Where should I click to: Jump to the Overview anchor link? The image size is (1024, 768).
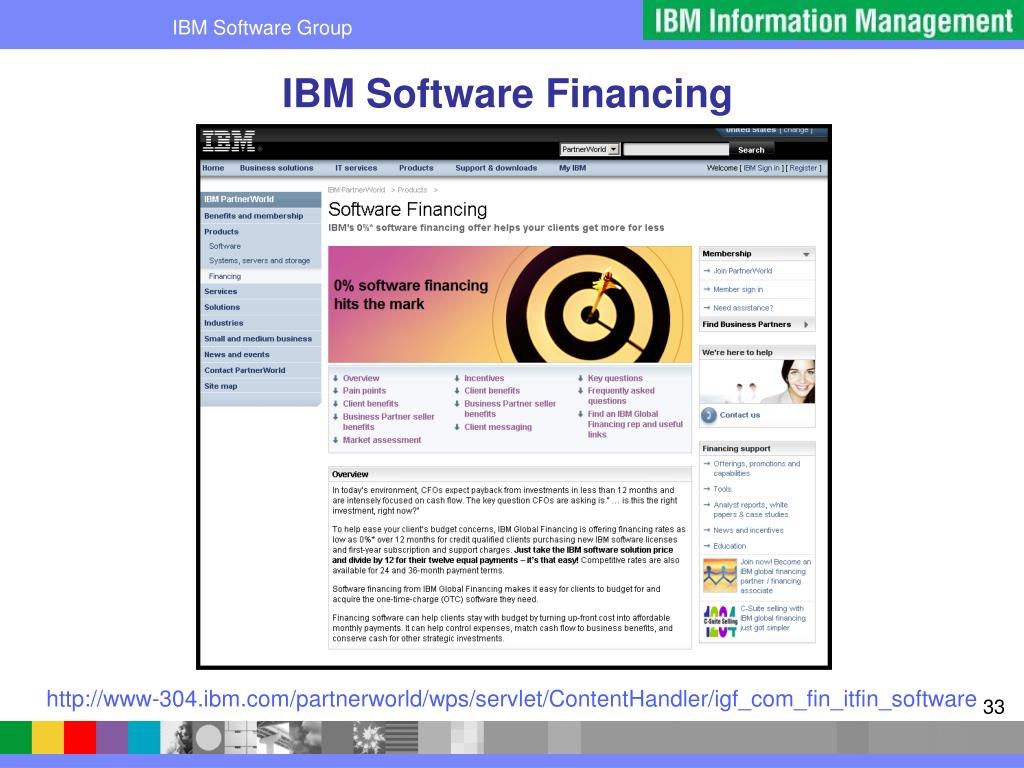coord(360,378)
